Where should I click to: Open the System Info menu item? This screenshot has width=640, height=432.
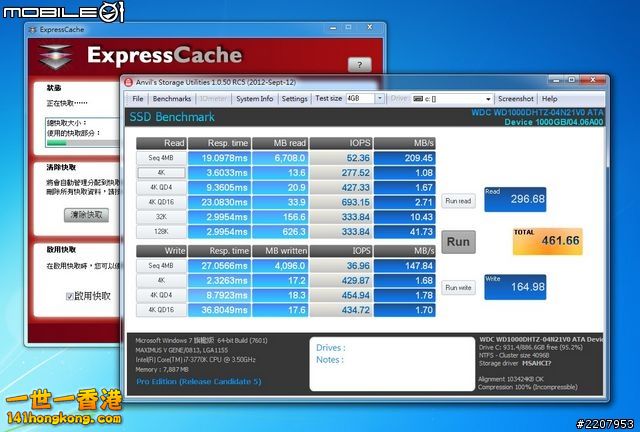254,99
